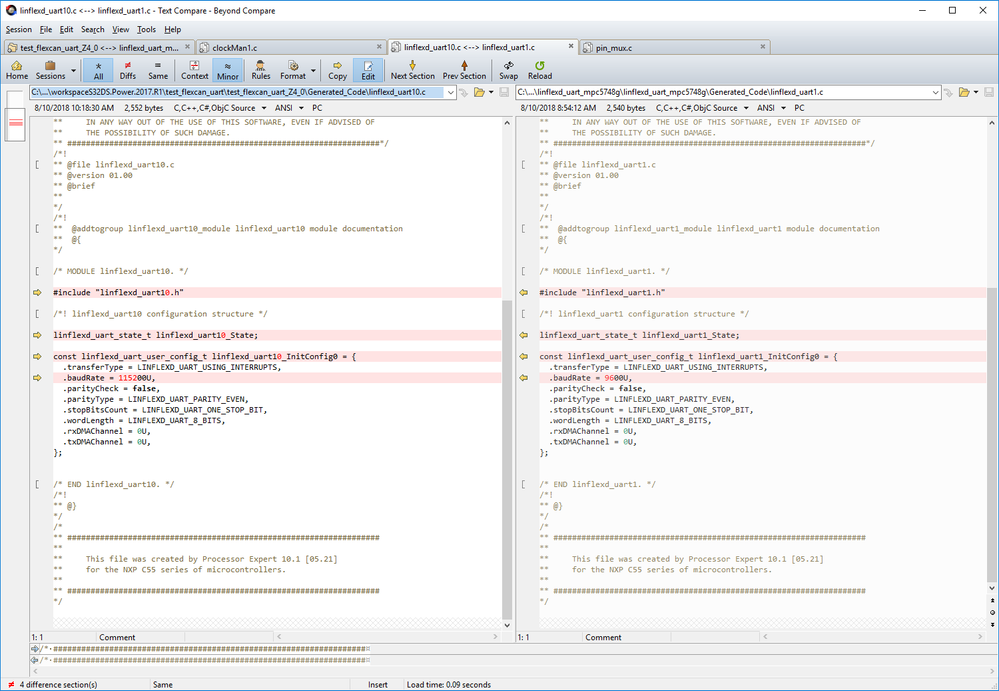Open left ANSI encoding dropdown
This screenshot has height=691, width=999.
click(289, 108)
